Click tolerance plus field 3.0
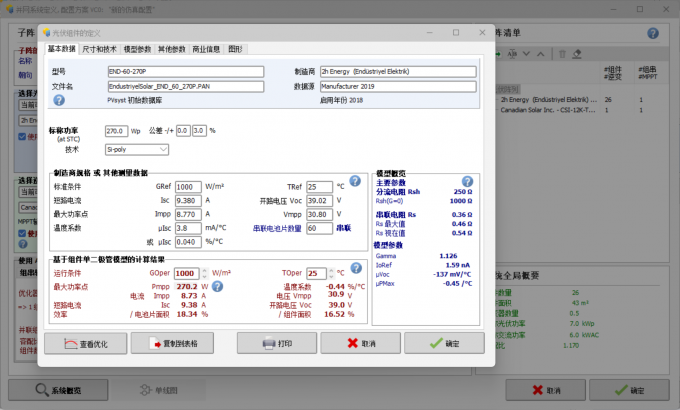This screenshot has height=410, width=680. point(199,131)
